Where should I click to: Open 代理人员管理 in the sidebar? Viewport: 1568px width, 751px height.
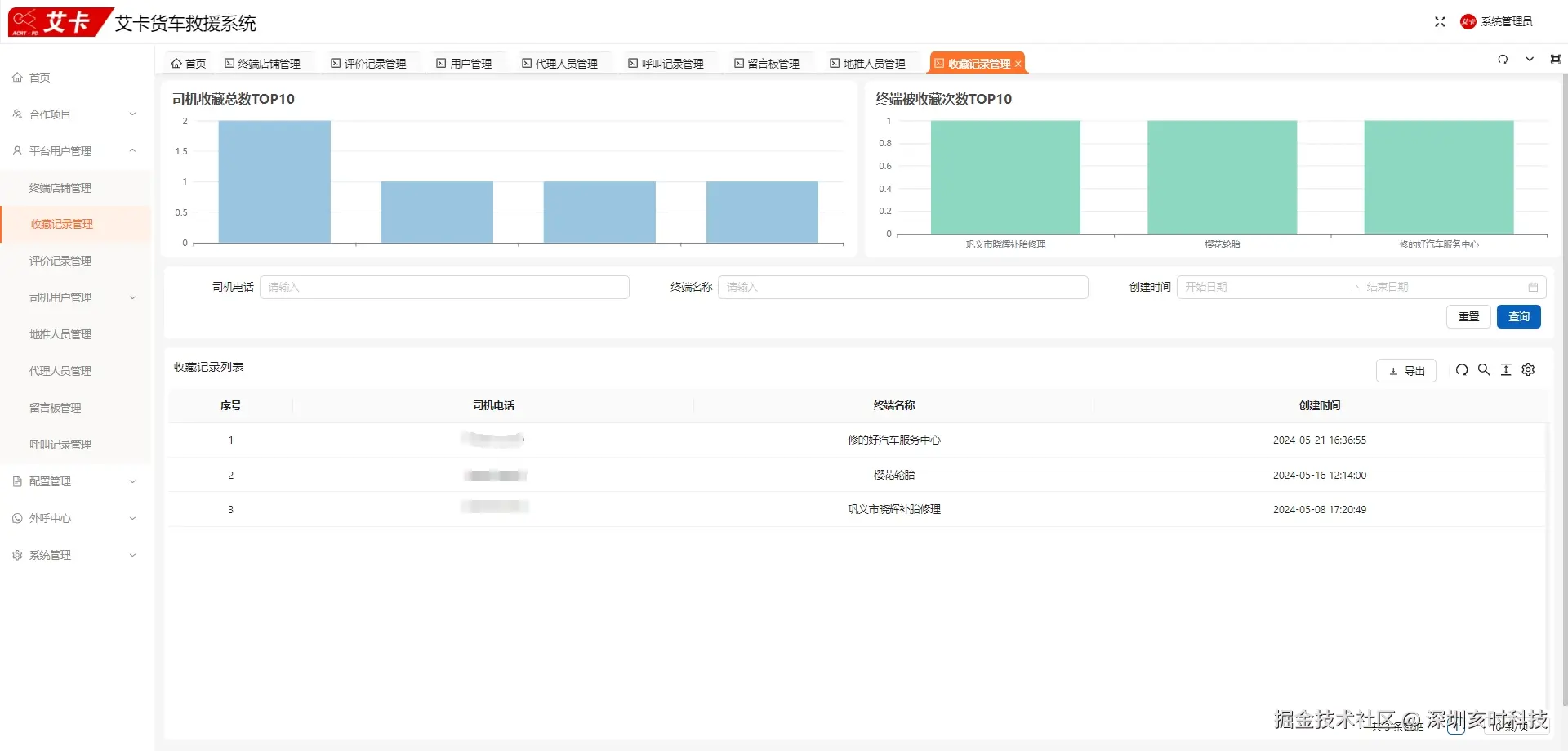[60, 372]
